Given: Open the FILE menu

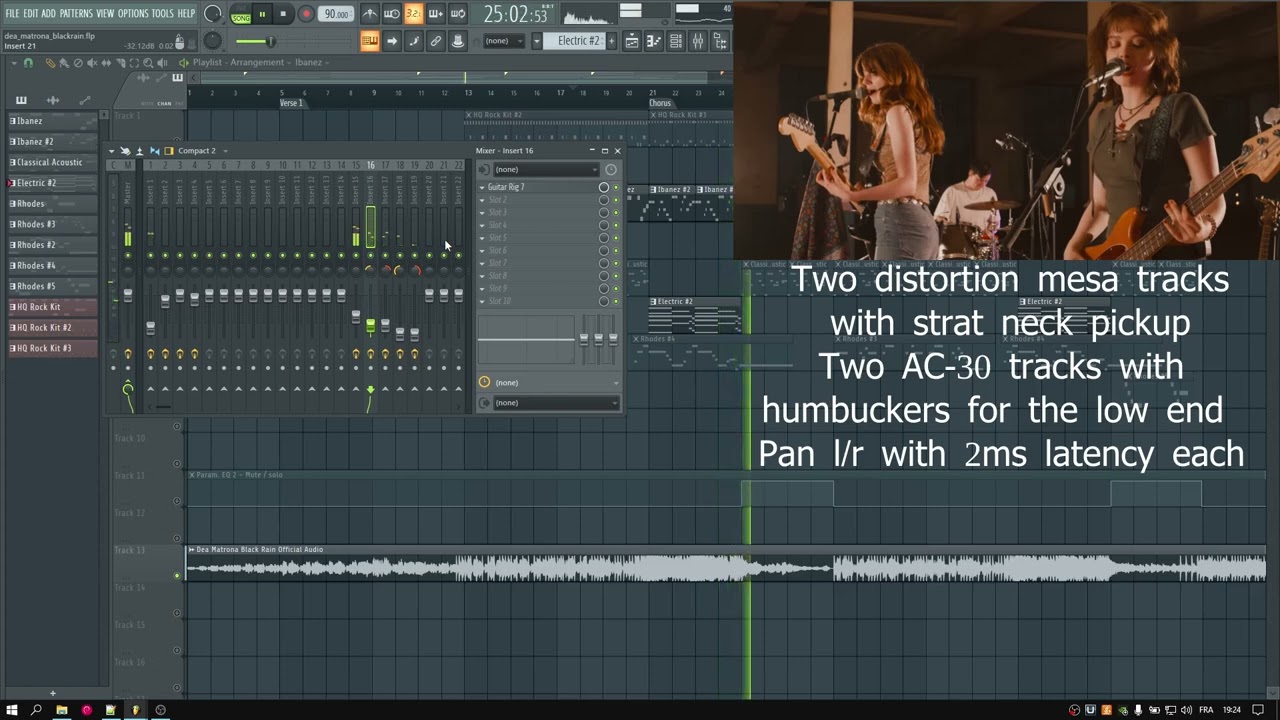Looking at the screenshot, I should 12,14.
